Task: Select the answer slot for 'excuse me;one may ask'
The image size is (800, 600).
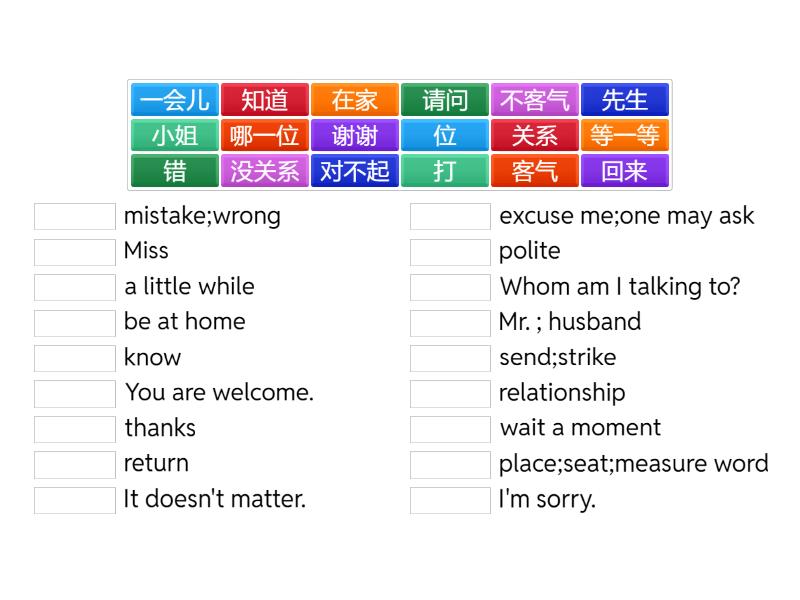Action: (450, 216)
